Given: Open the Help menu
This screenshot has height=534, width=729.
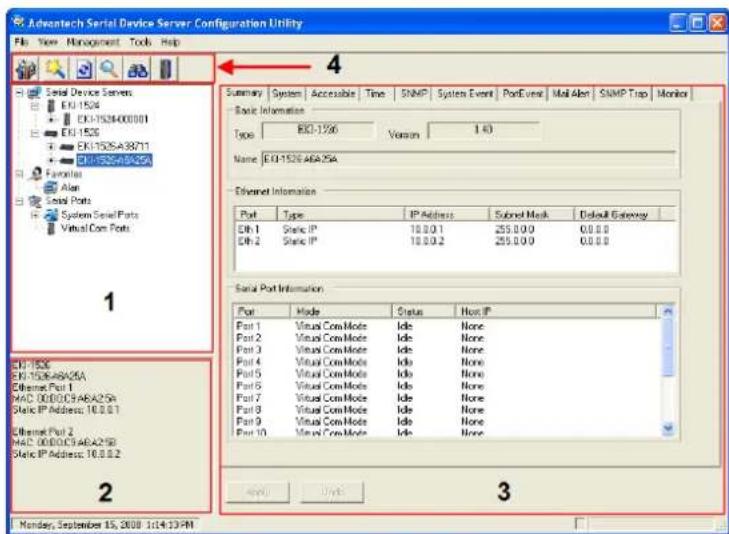Looking at the screenshot, I should pyautogui.click(x=170, y=42).
